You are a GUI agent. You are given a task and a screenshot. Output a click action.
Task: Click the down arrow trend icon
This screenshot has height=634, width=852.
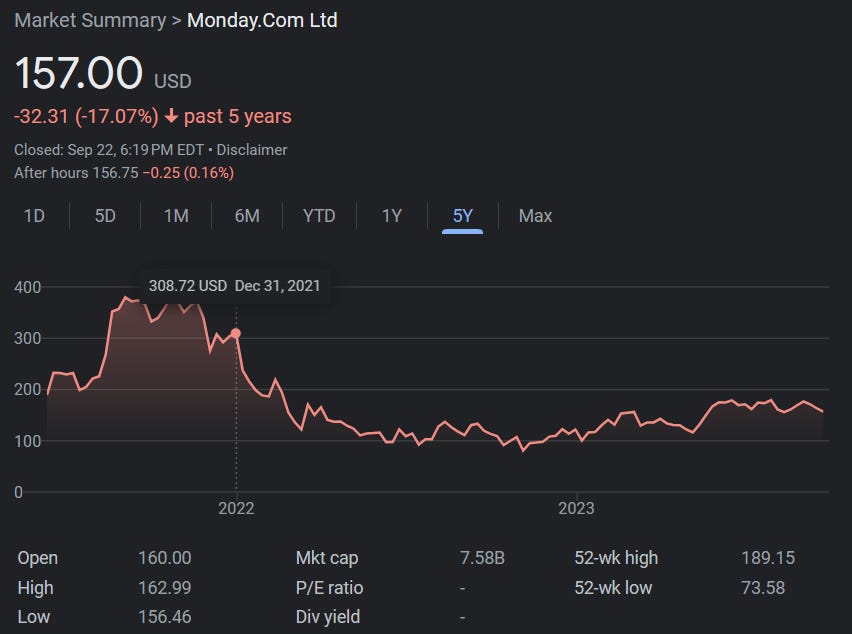[x=171, y=116]
